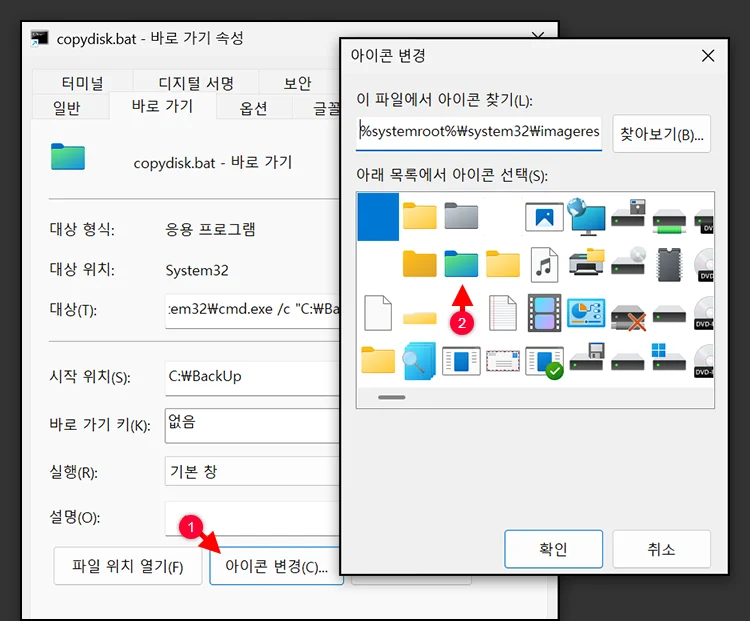This screenshot has height=621, width=750.
Task: Click the System32 target location text
Action: tap(197, 270)
